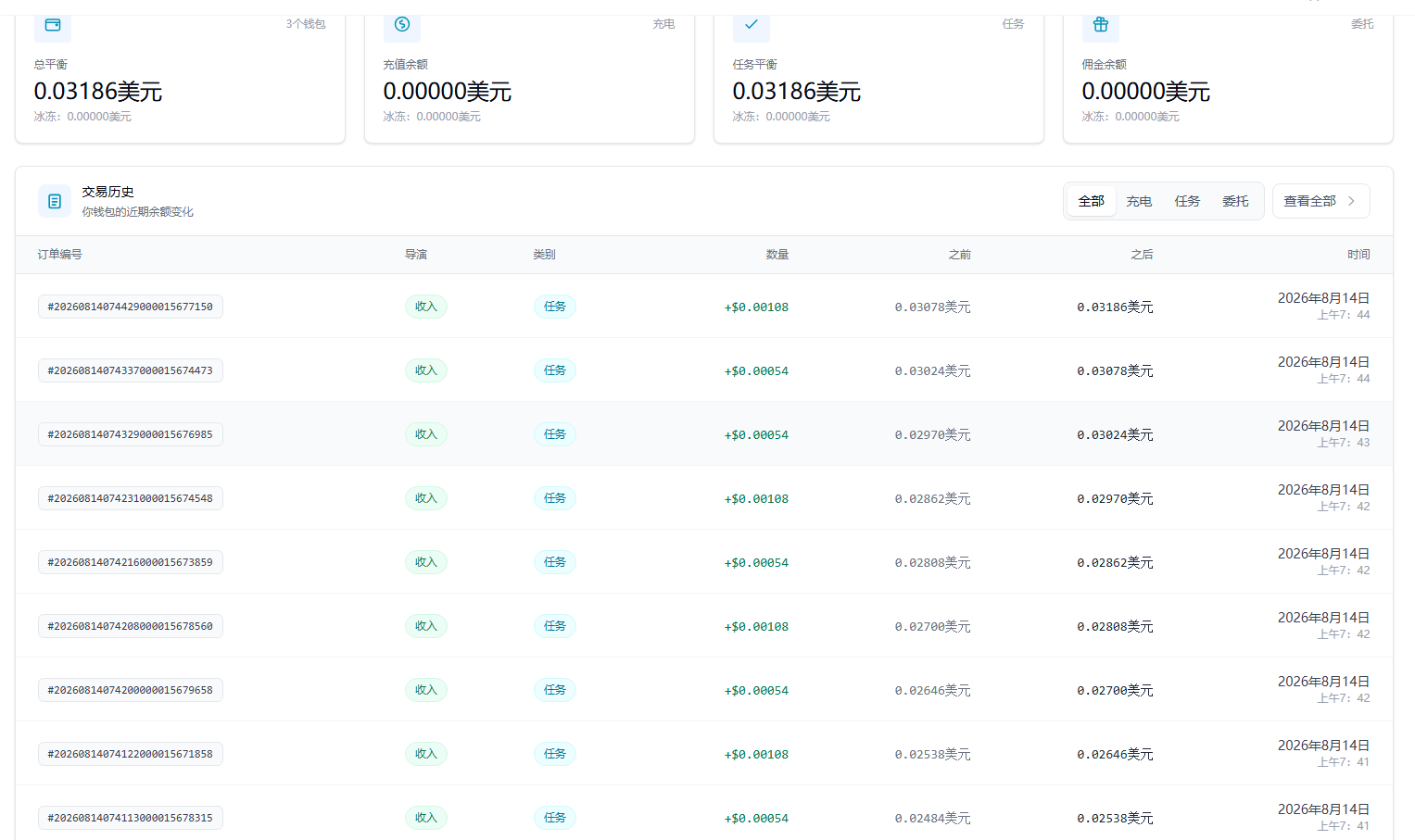Viewport: 1415px width, 840px height.
Task: Click order number ending 15674473
Action: 131,370
